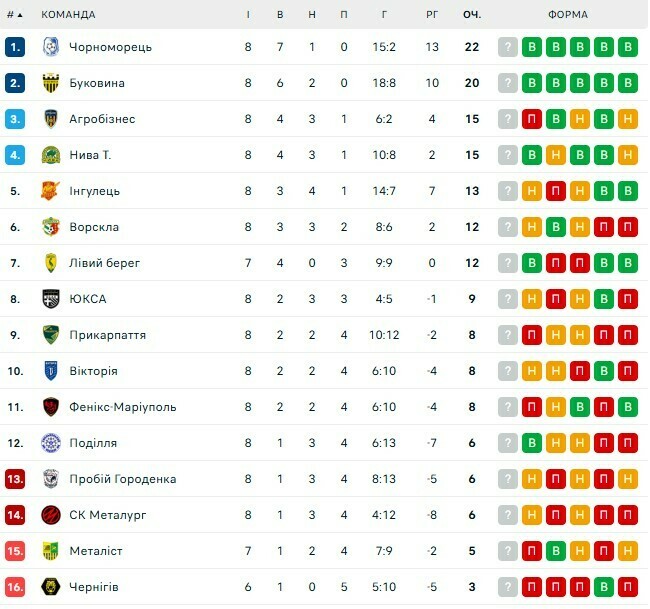Click the rank 1 position badge
The height and width of the screenshot is (609, 650).
pyautogui.click(x=15, y=47)
